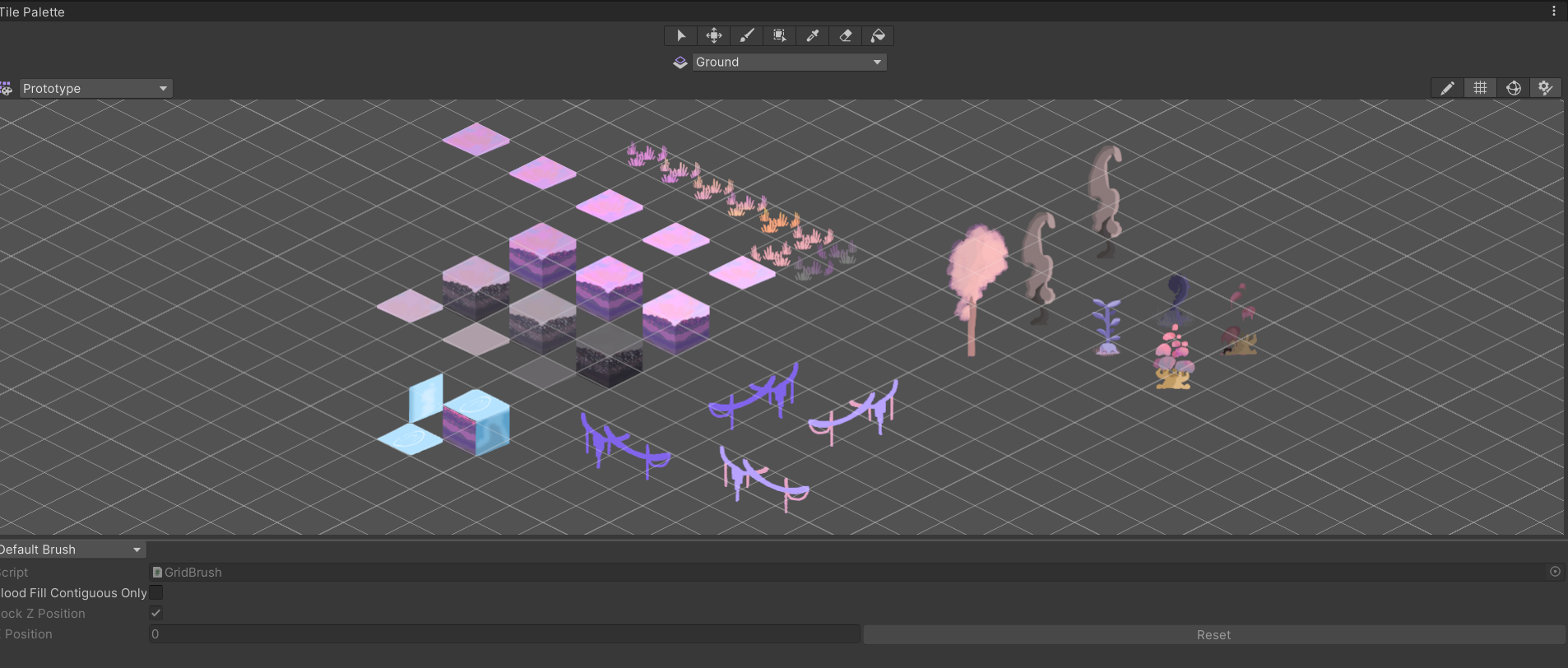This screenshot has width=1568, height=668.
Task: Select the Flood Fill bucket tool
Action: click(x=878, y=35)
